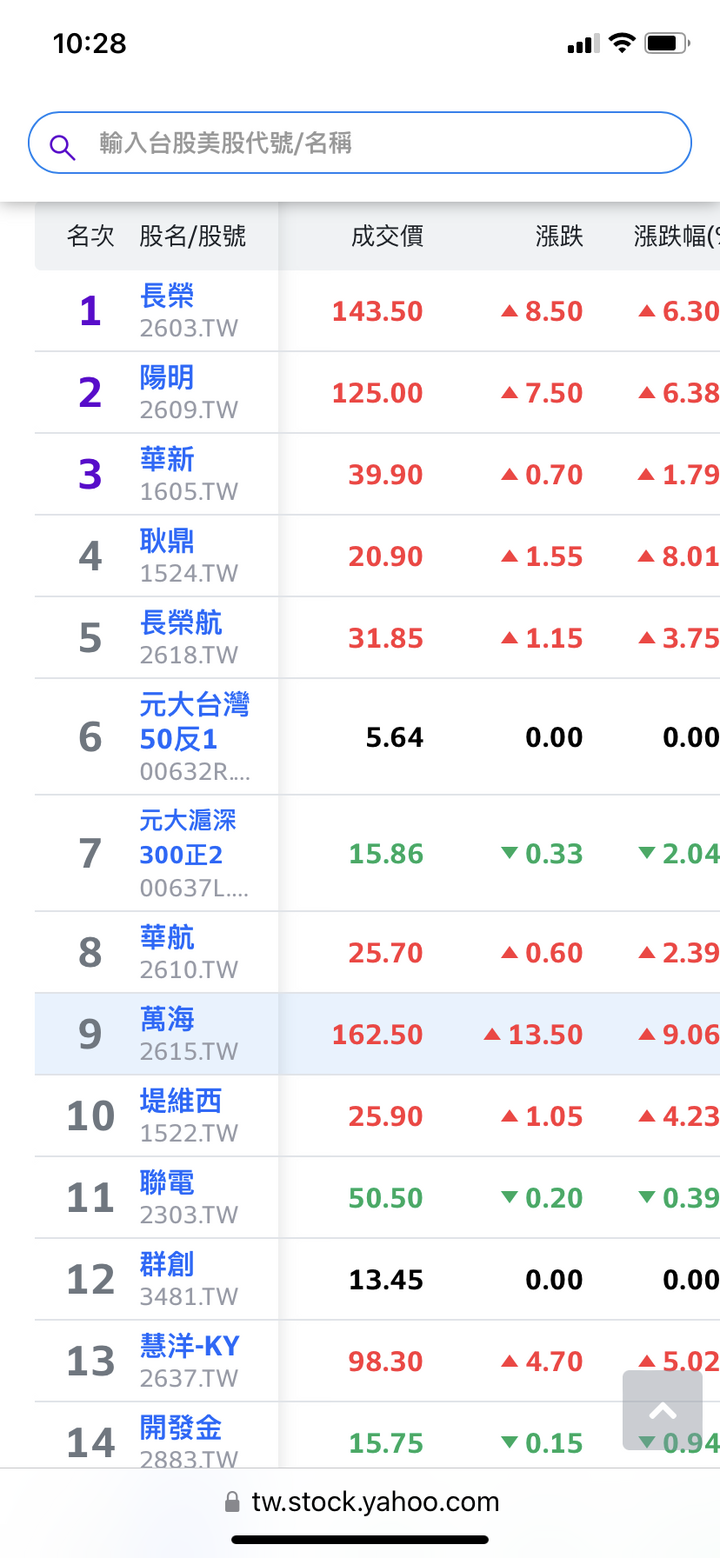The image size is (720, 1558).
Task: Tap price 25.90 for 堤維西
Action: pos(386,1118)
